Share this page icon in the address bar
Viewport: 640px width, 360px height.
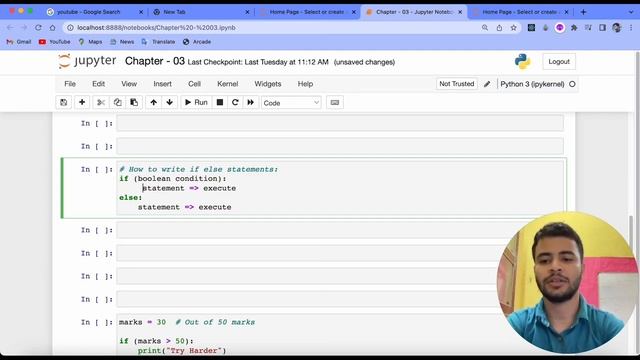click(499, 28)
